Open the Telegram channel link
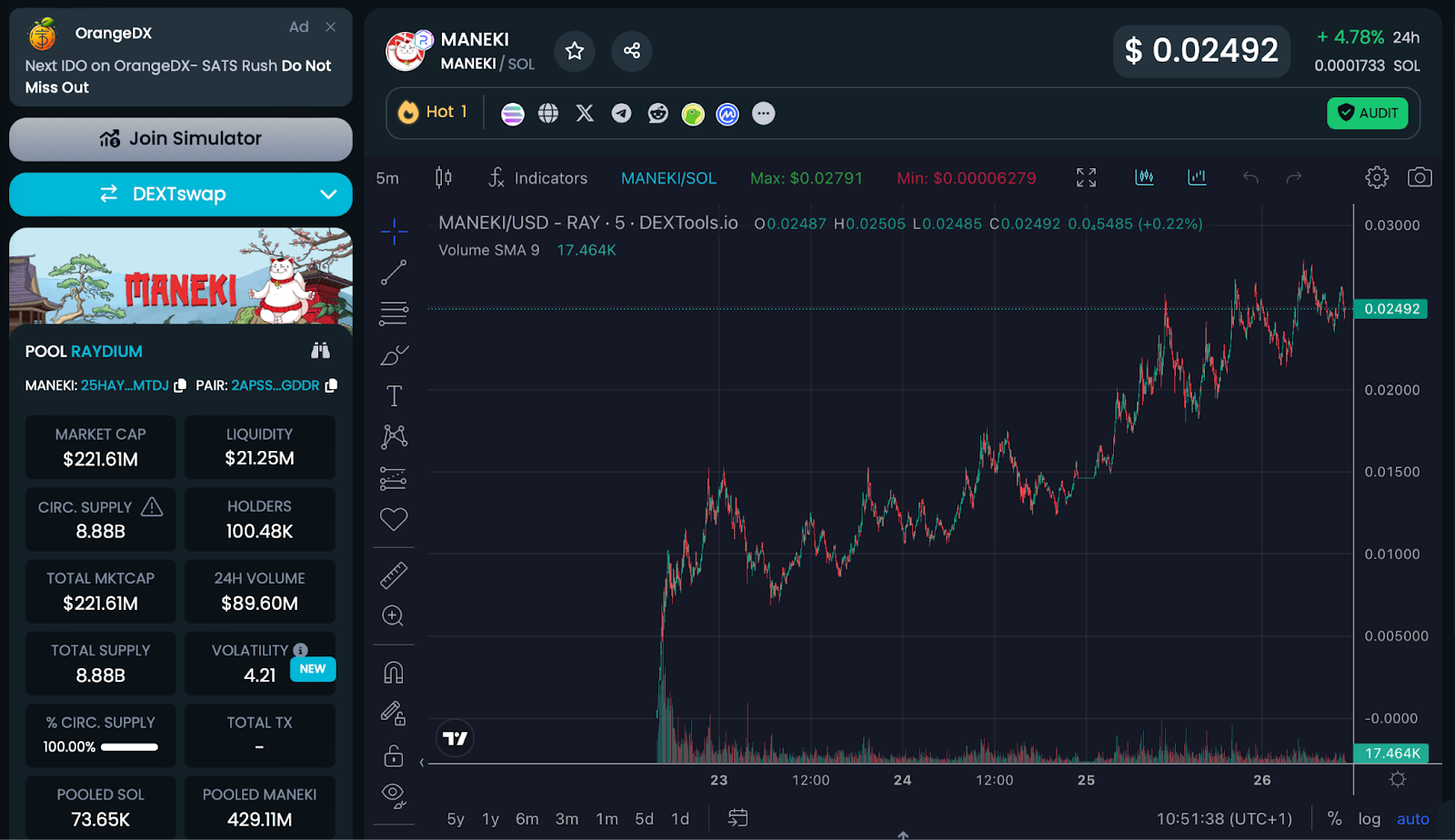 [x=621, y=114]
